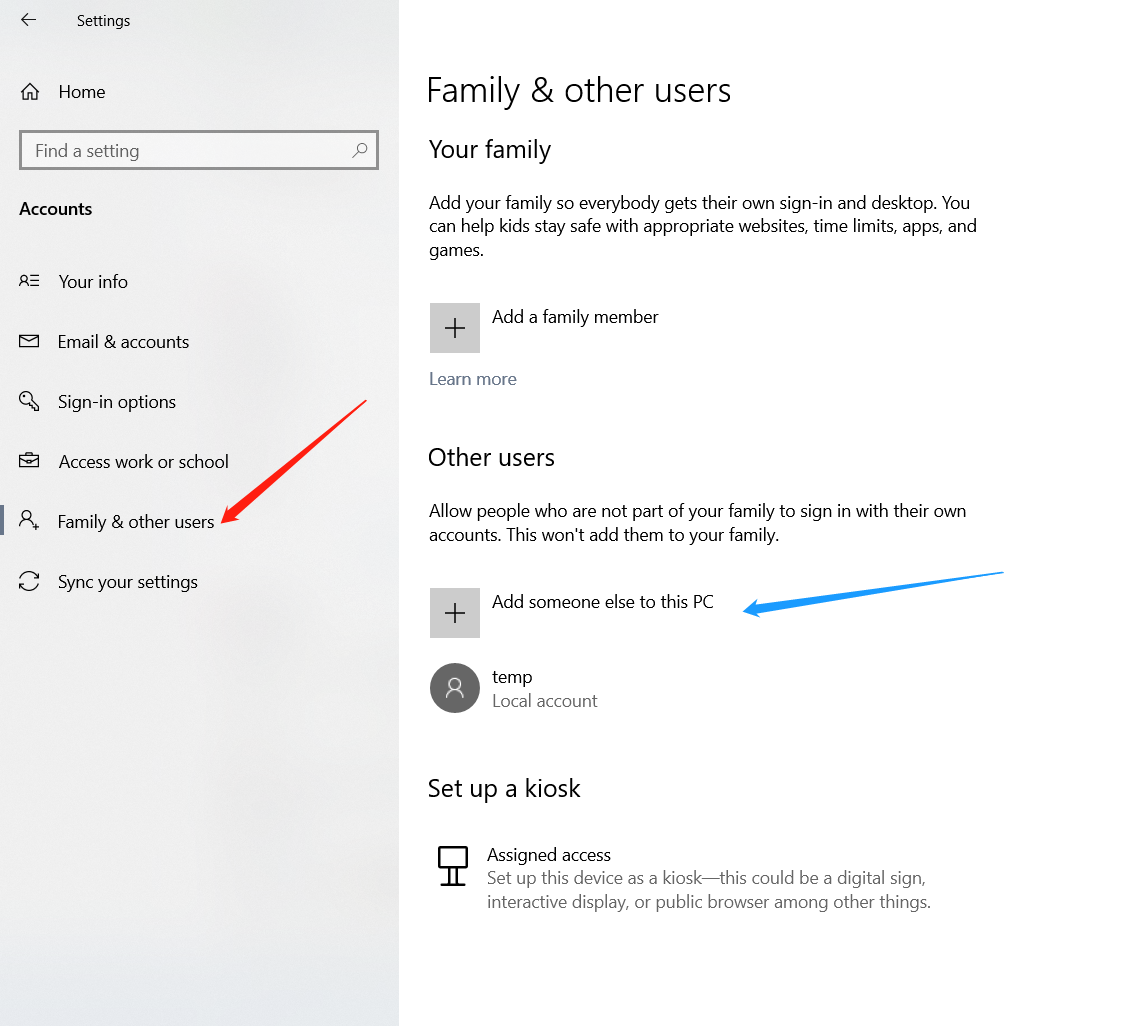
Task: Click the Your info person-card icon
Action: pos(29,281)
